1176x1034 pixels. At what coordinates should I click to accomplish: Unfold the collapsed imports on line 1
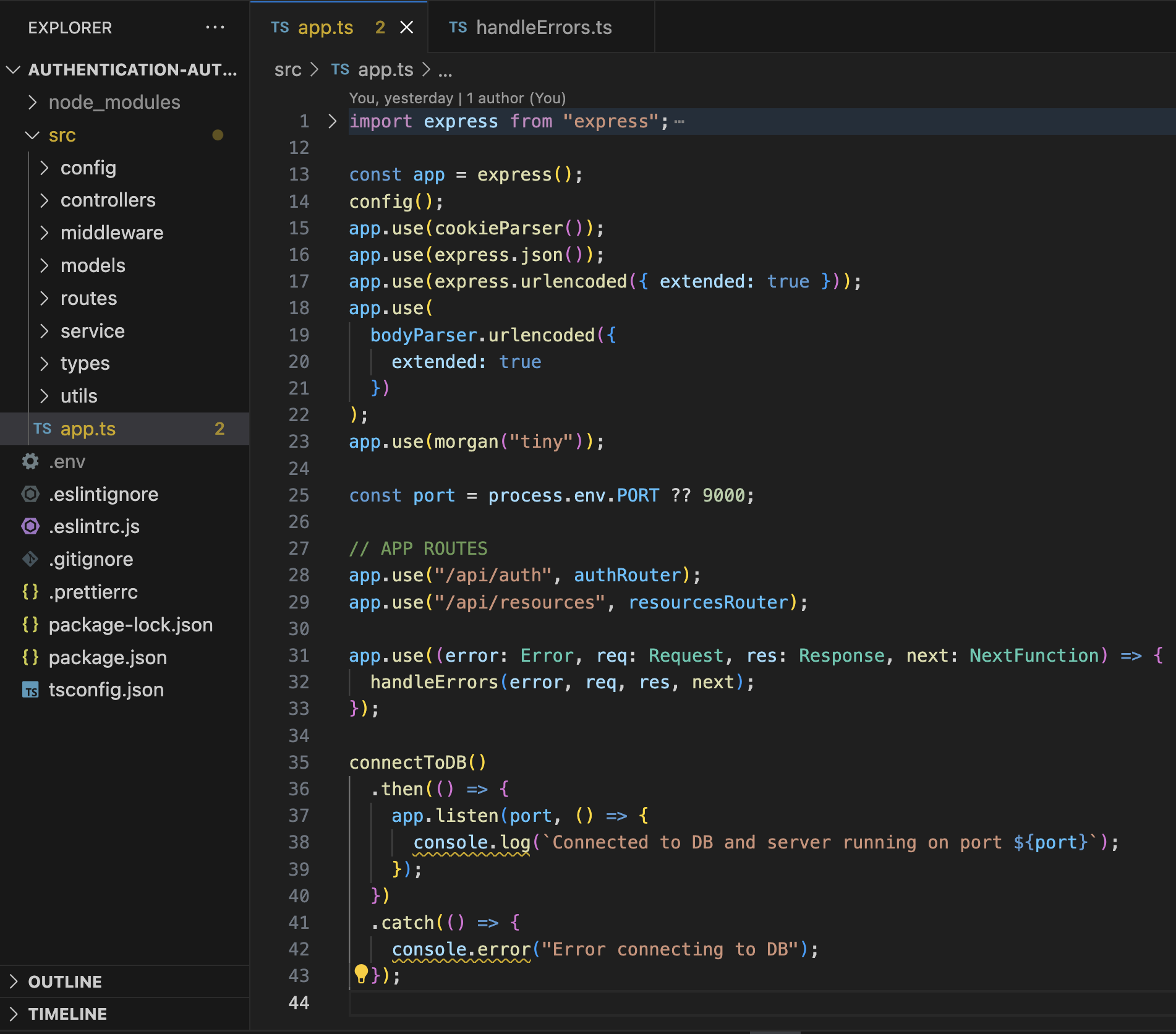point(332,121)
